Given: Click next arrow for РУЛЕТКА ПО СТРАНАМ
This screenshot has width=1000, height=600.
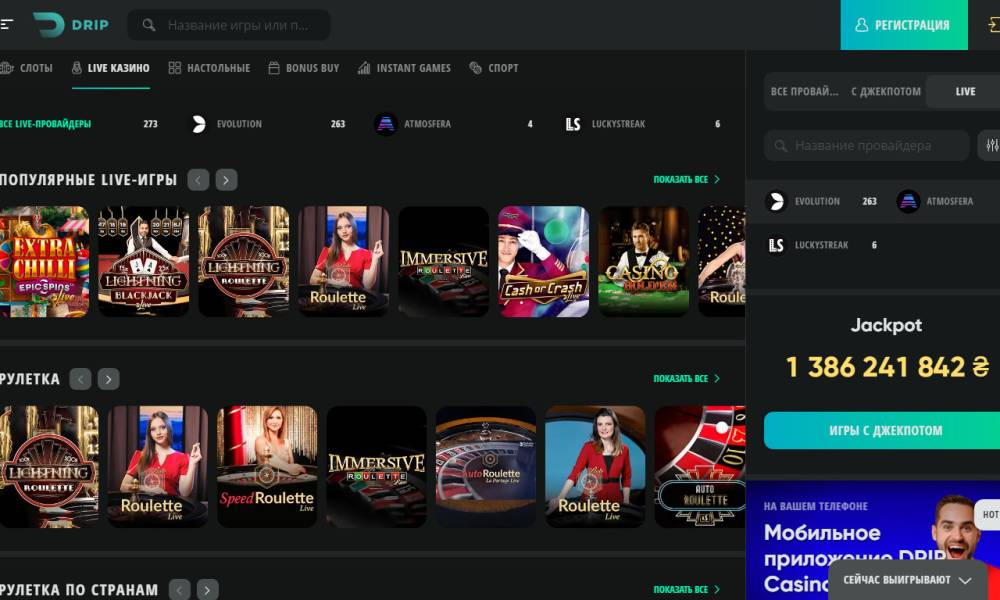Looking at the screenshot, I should [207, 590].
